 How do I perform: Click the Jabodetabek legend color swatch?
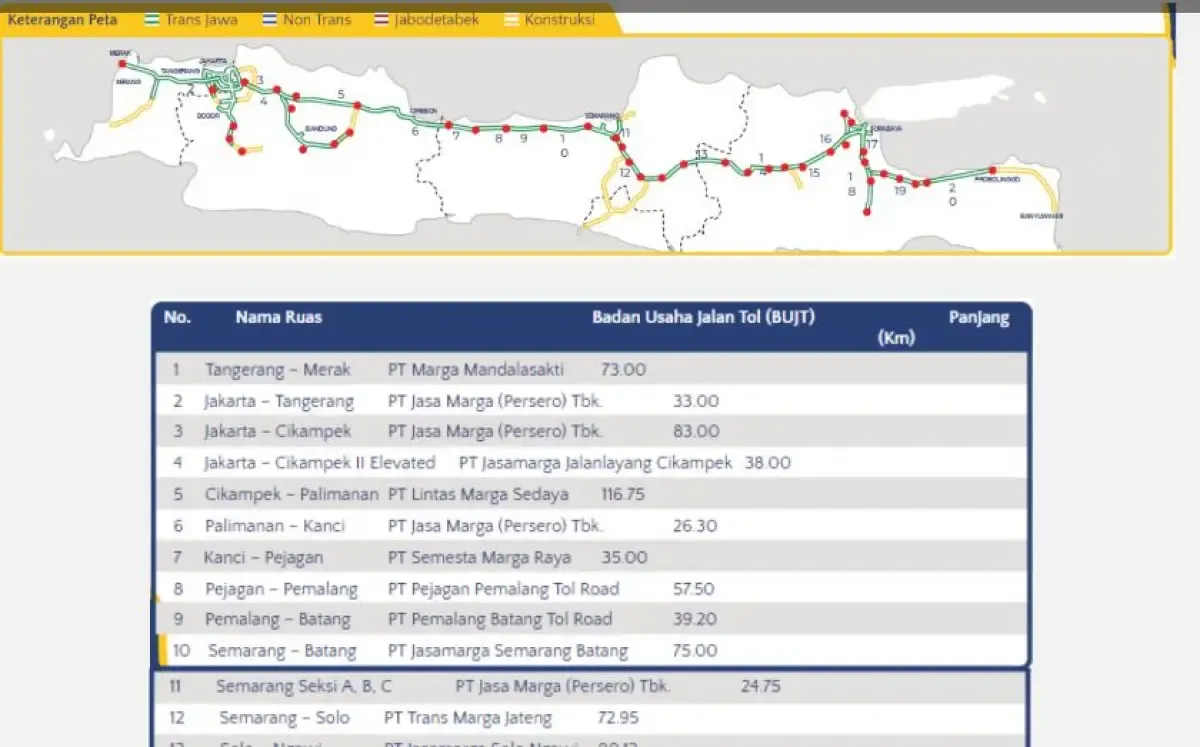click(382, 19)
